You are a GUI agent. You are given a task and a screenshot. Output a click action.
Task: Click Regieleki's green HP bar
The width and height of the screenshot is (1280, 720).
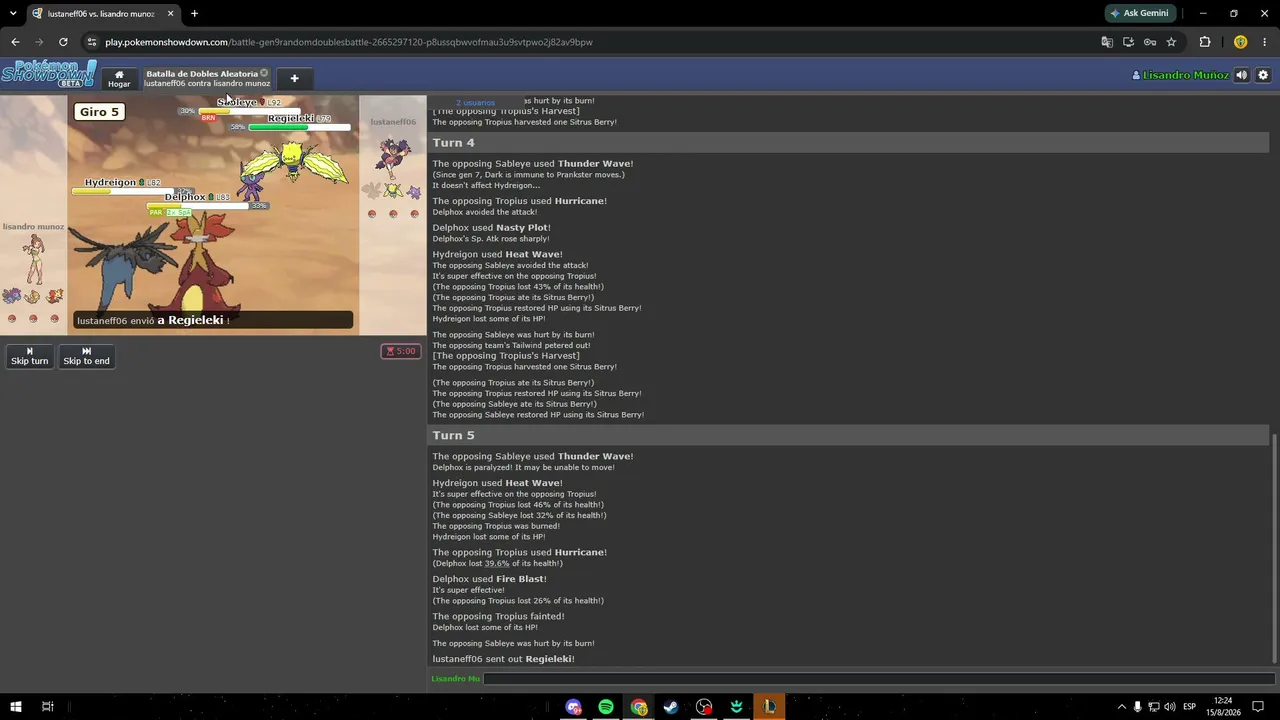(299, 127)
